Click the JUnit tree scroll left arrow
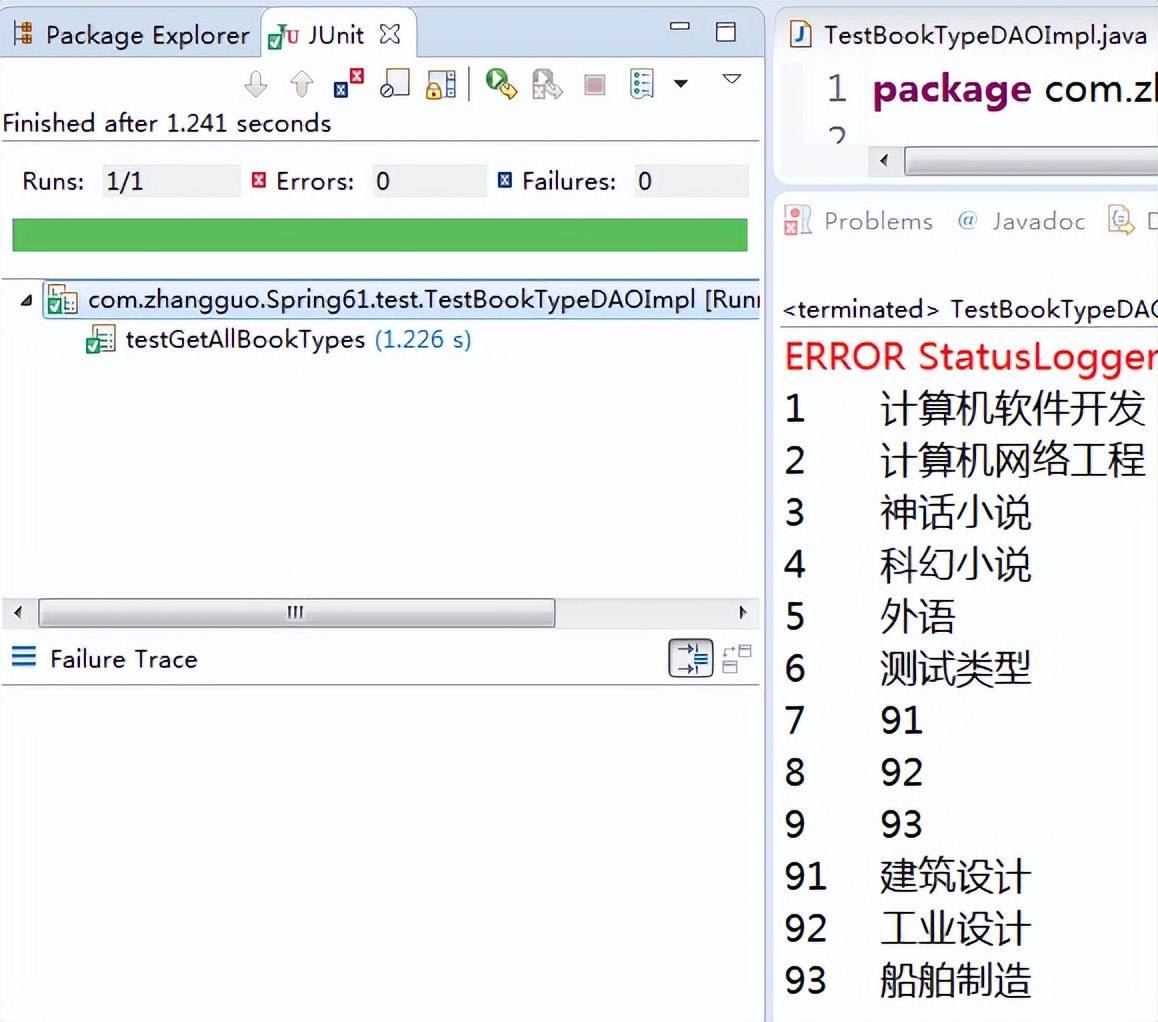Viewport: 1158px width, 1022px height. pos(18,612)
